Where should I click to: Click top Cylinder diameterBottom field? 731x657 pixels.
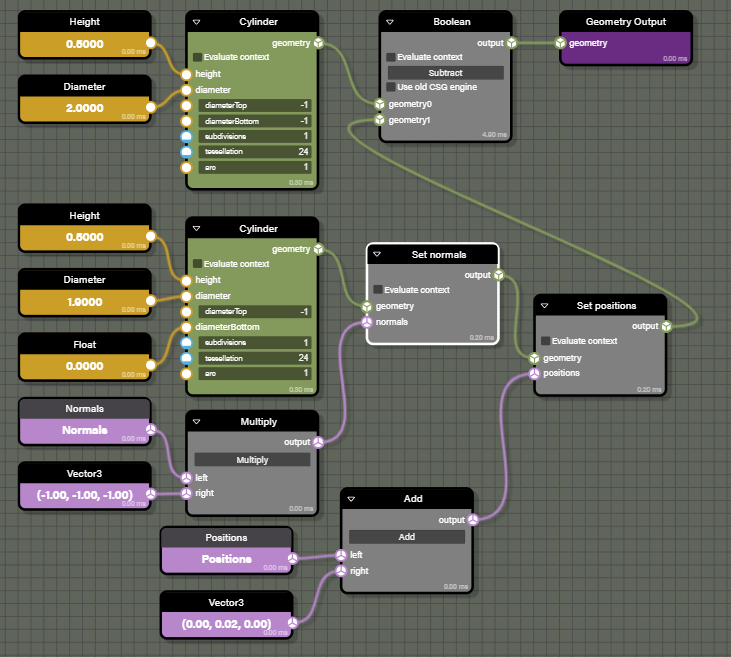click(x=255, y=121)
